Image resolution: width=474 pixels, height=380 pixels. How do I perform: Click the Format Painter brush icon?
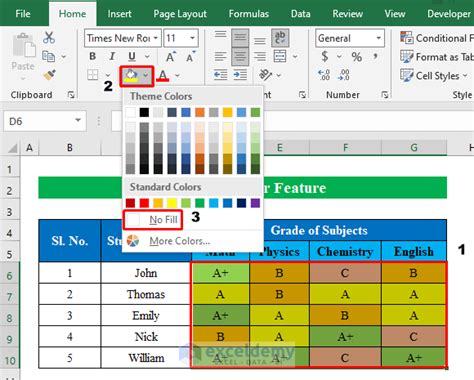(x=50, y=75)
